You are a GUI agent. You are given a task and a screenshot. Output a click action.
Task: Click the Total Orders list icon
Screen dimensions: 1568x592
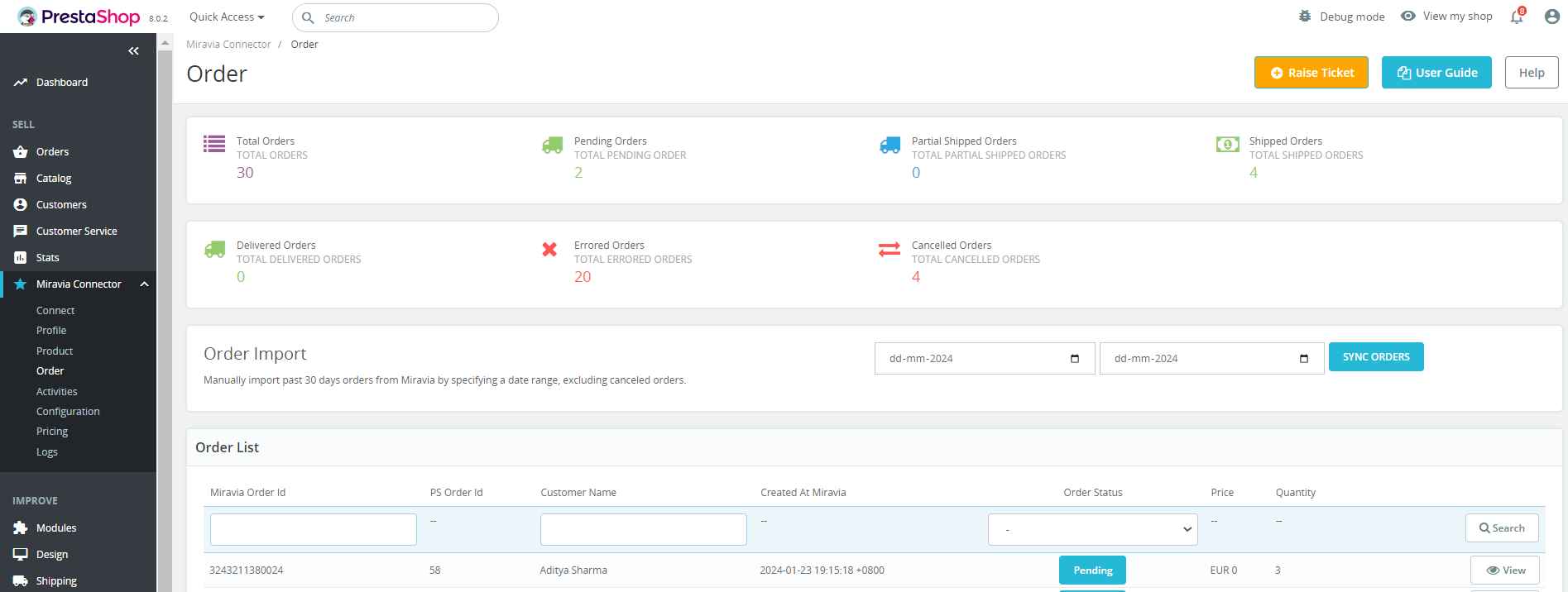[x=214, y=144]
